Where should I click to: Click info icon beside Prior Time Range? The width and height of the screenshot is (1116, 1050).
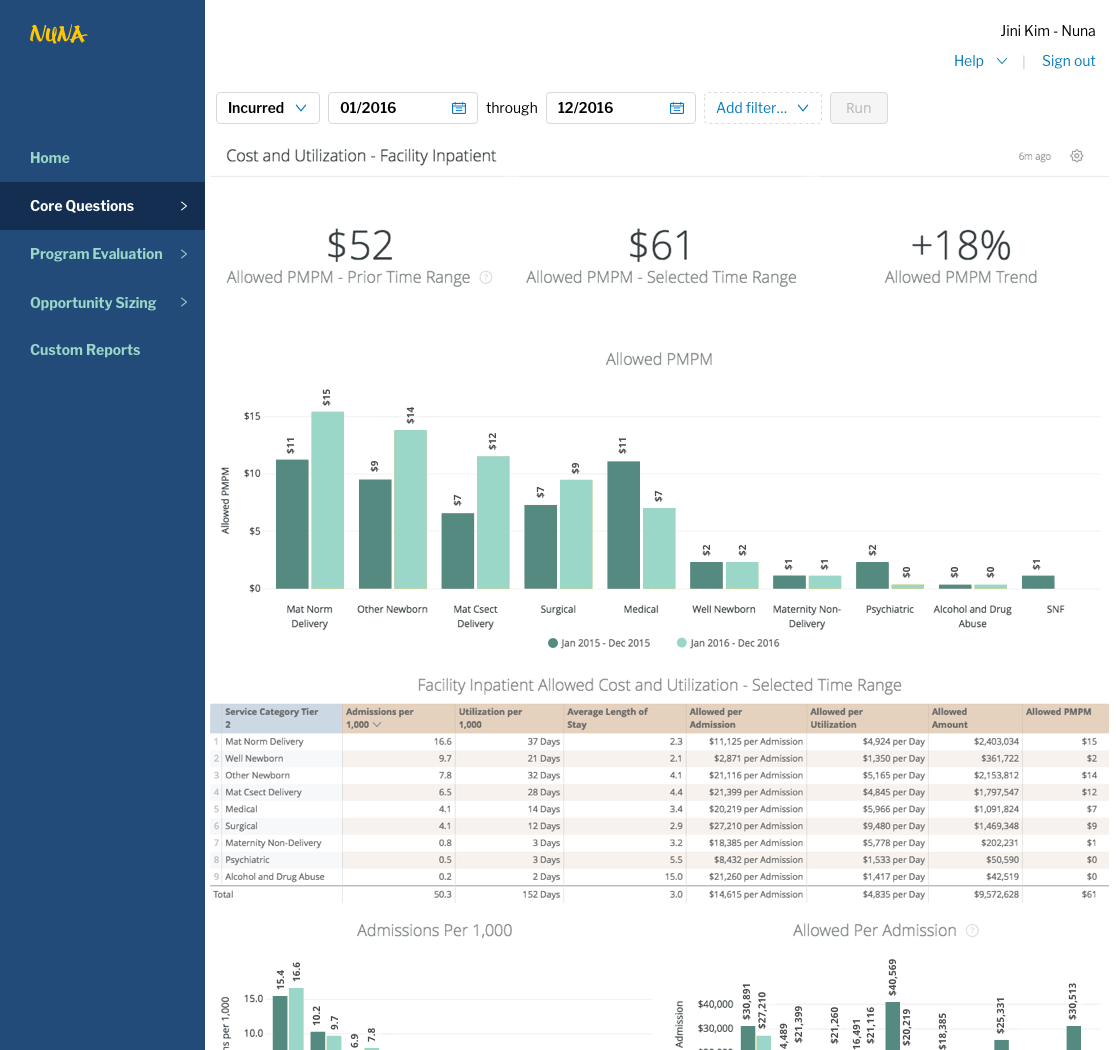pyautogui.click(x=486, y=278)
